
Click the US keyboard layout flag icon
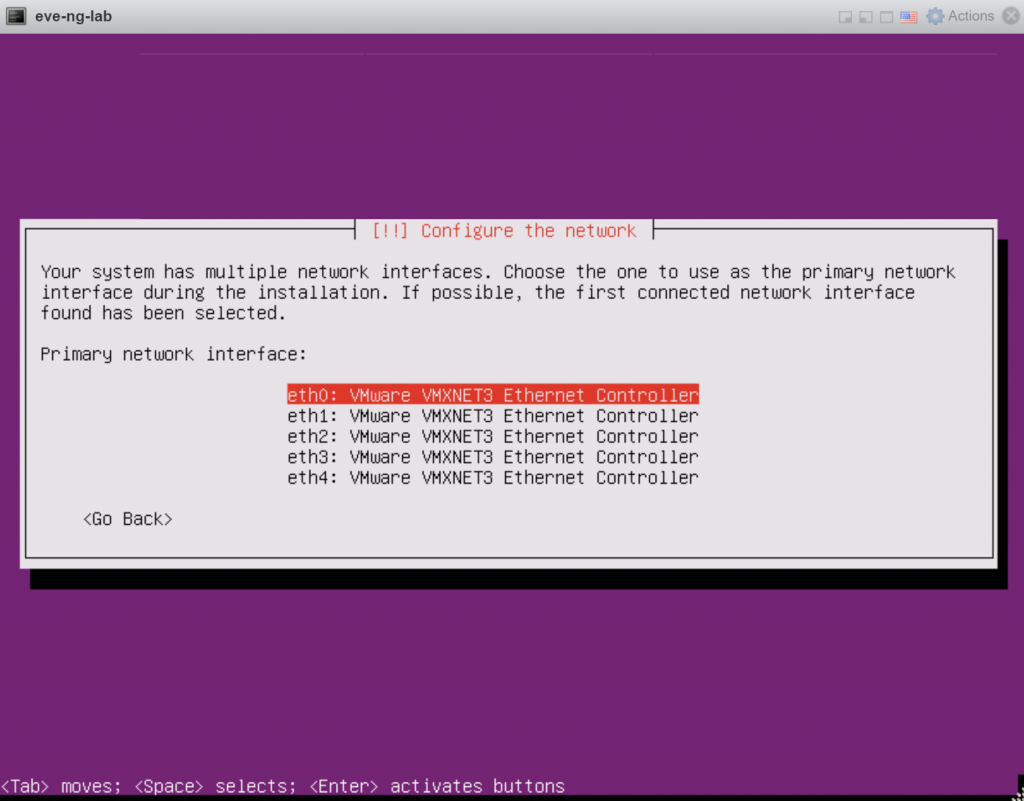coord(908,16)
